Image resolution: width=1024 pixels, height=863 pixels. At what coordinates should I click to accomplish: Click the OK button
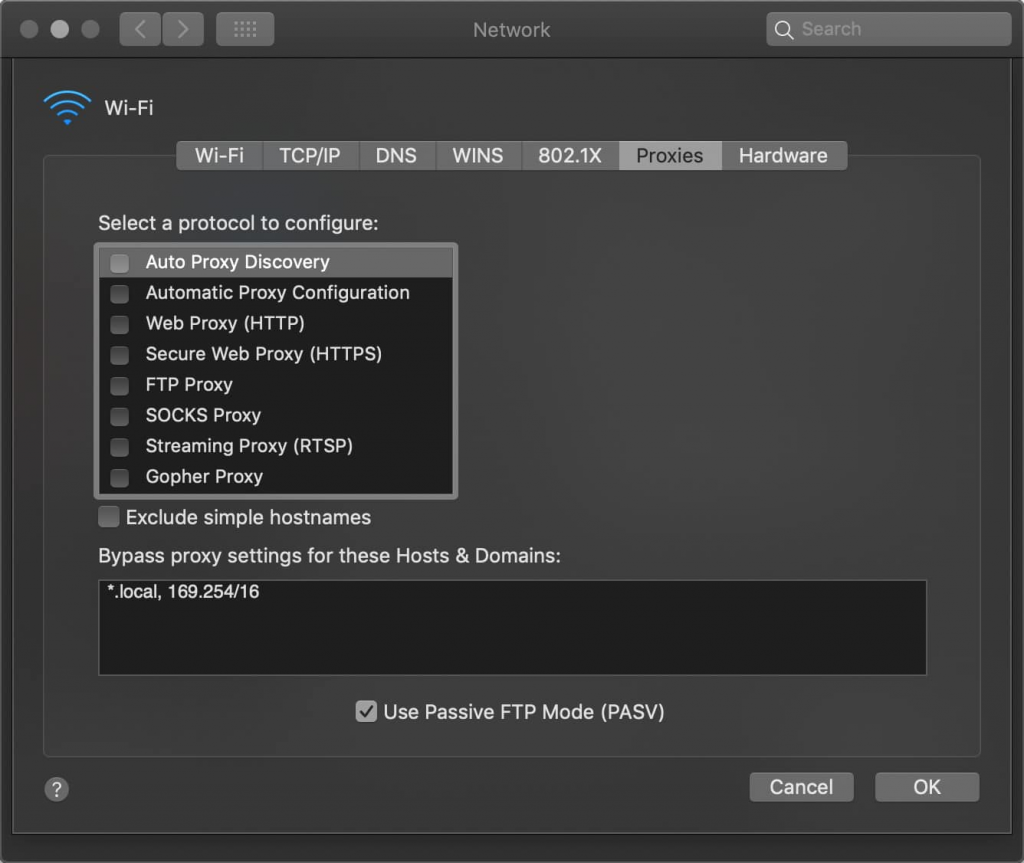tap(926, 787)
